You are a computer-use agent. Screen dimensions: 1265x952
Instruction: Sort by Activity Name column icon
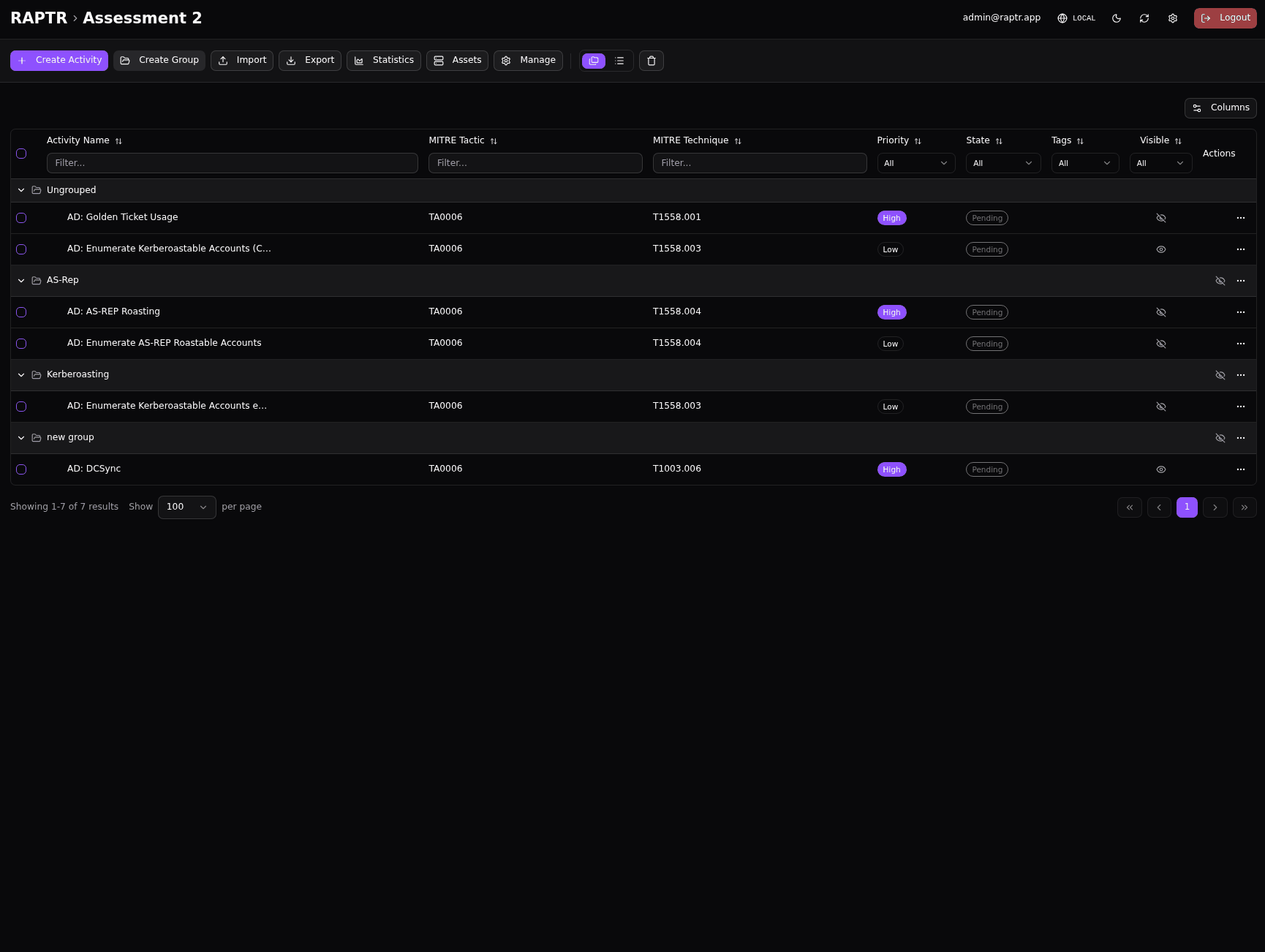click(x=118, y=141)
